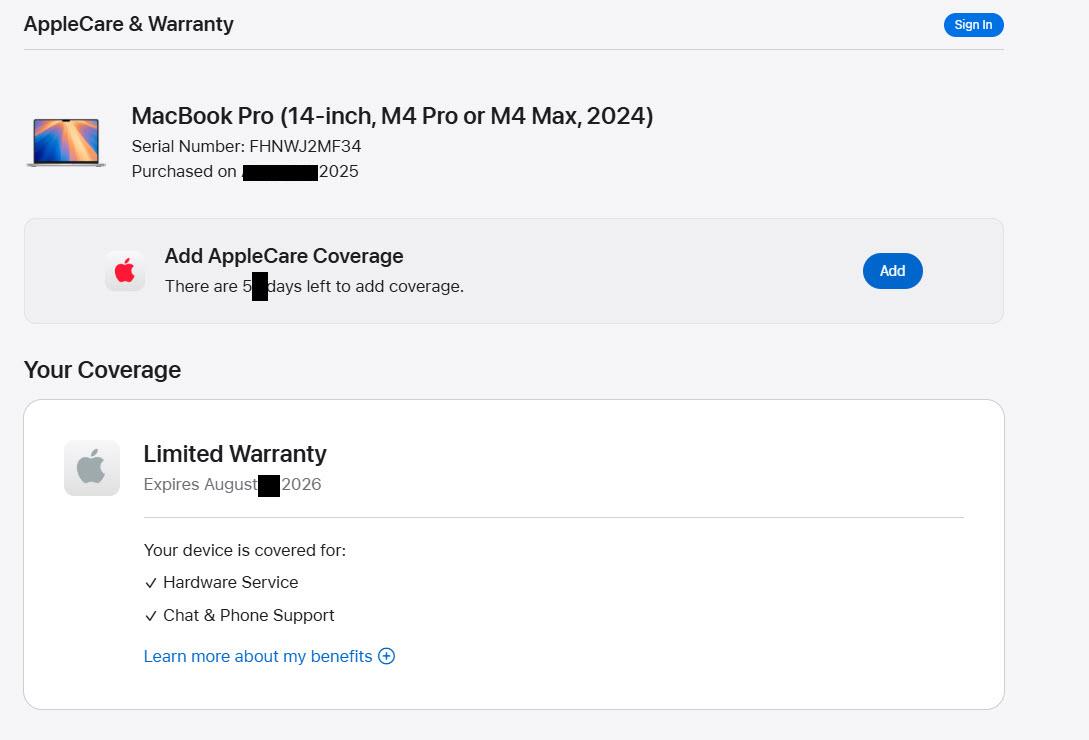The height and width of the screenshot is (740, 1089).
Task: Click the Hardware Service checkmark icon
Action: (x=151, y=583)
